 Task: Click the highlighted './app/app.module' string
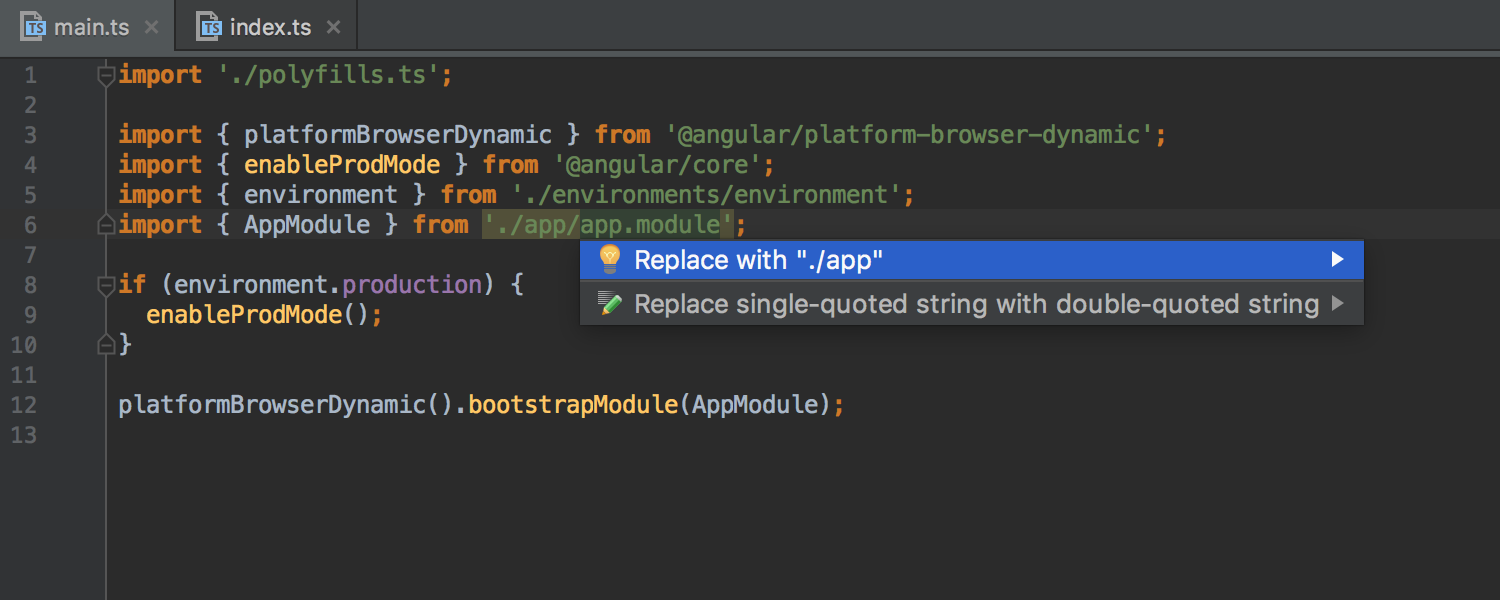609,225
